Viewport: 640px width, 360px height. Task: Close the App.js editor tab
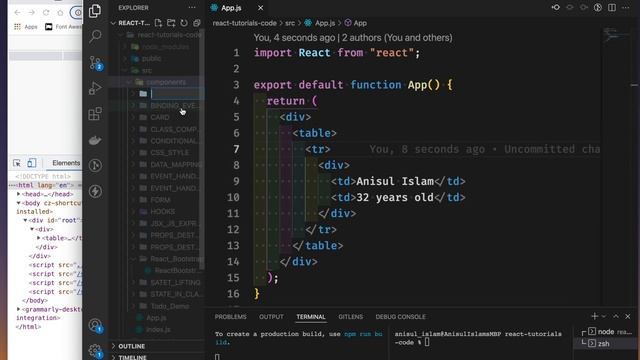(260, 8)
